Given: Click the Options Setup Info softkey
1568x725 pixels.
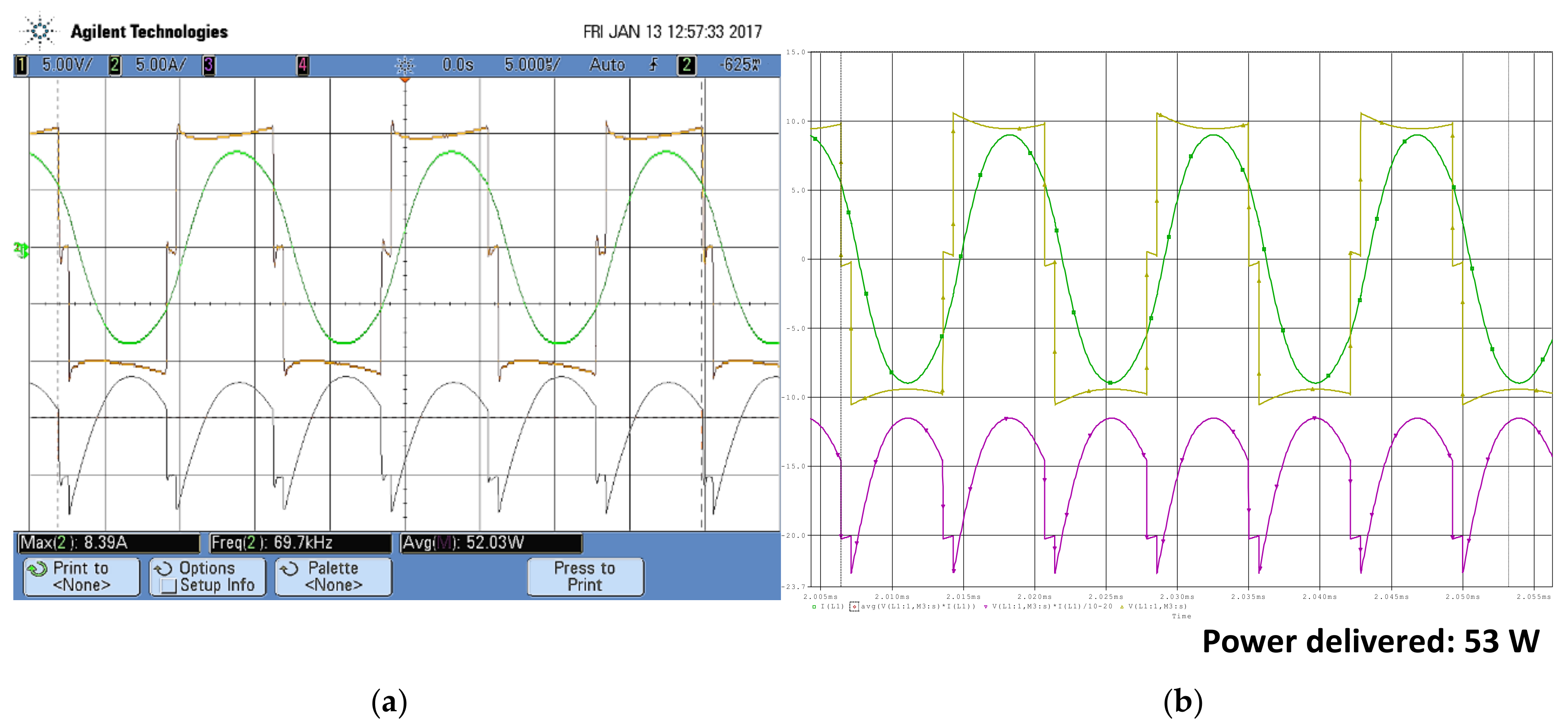Looking at the screenshot, I should point(208,576).
